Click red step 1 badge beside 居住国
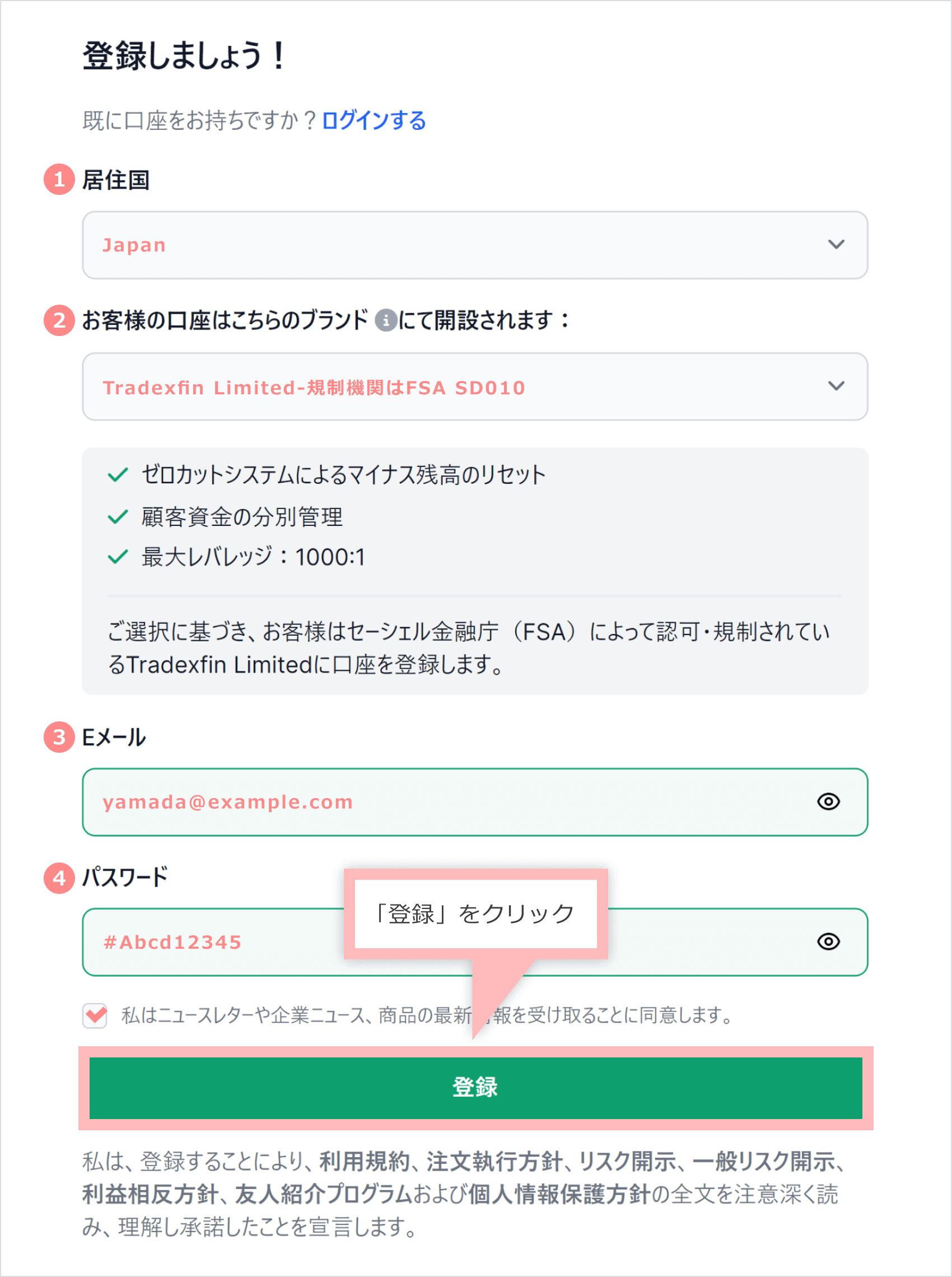The image size is (952, 1277). click(x=59, y=180)
